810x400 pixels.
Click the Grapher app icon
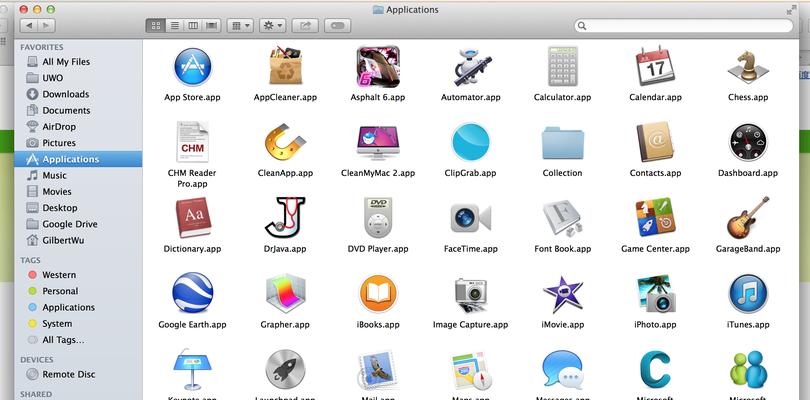coord(285,294)
